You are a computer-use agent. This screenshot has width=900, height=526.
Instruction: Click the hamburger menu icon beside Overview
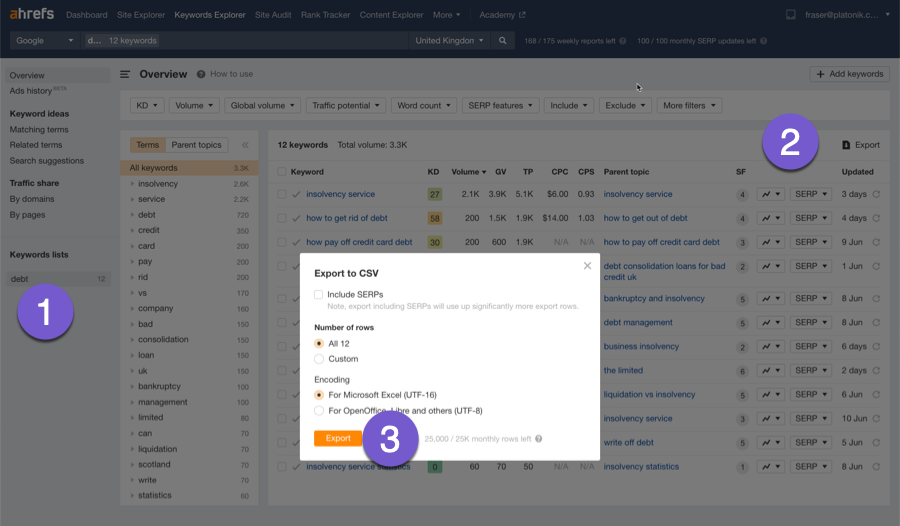(x=125, y=74)
